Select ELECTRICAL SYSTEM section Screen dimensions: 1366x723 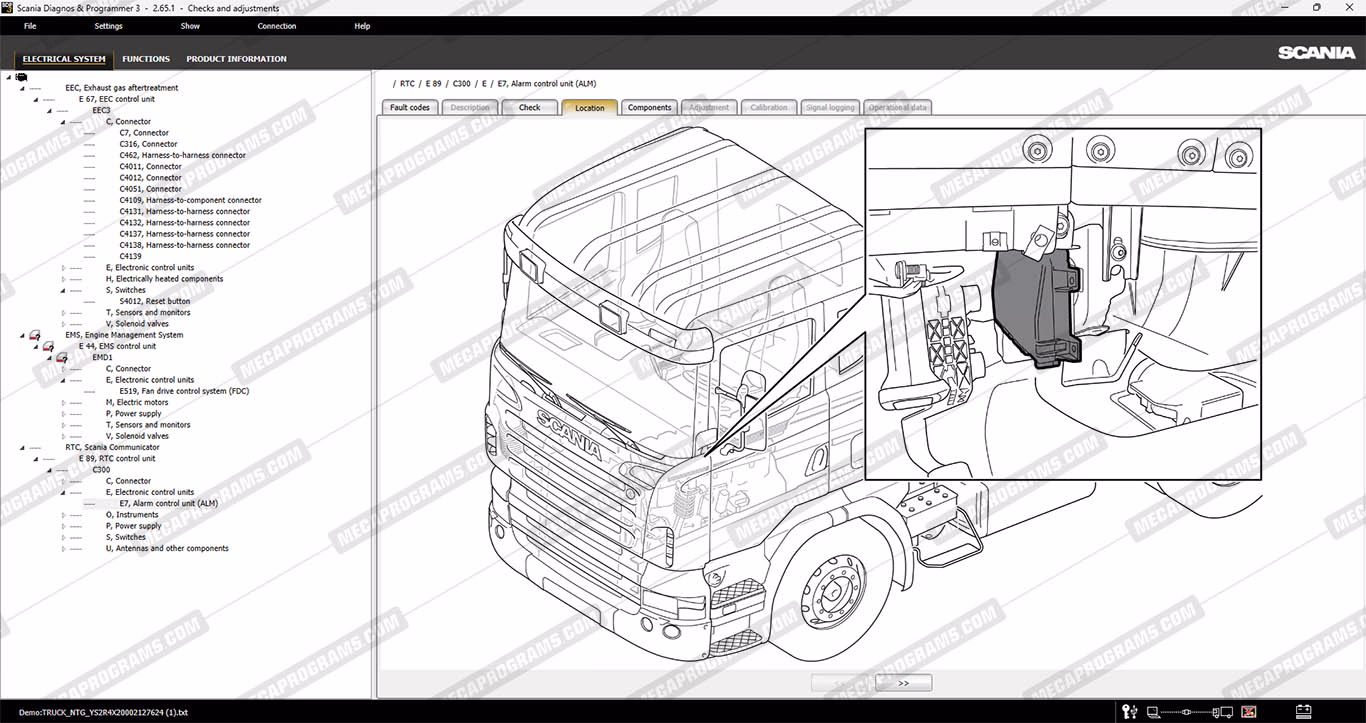pyautogui.click(x=64, y=59)
